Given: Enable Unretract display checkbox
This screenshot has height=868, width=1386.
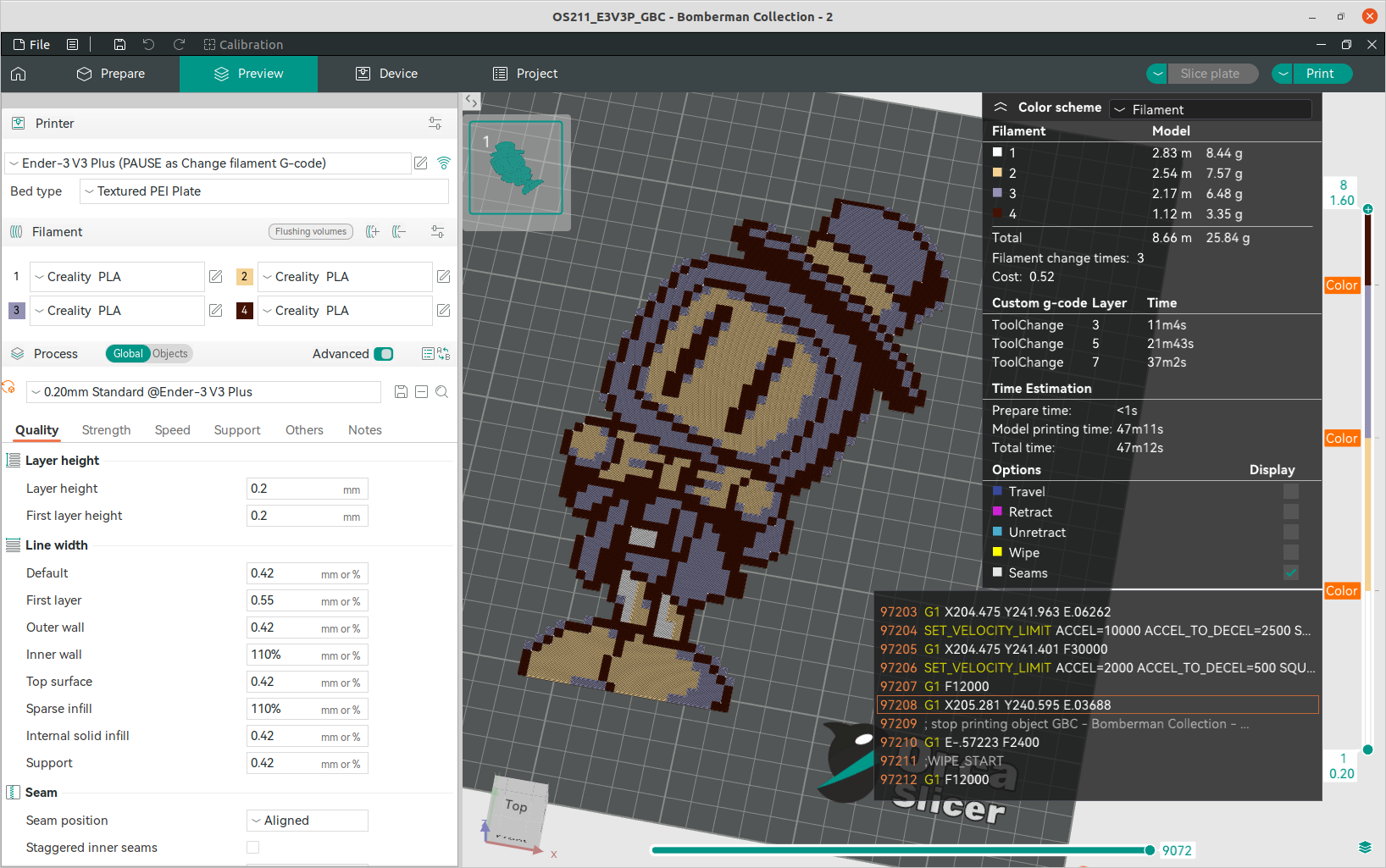Looking at the screenshot, I should pyautogui.click(x=1291, y=532).
